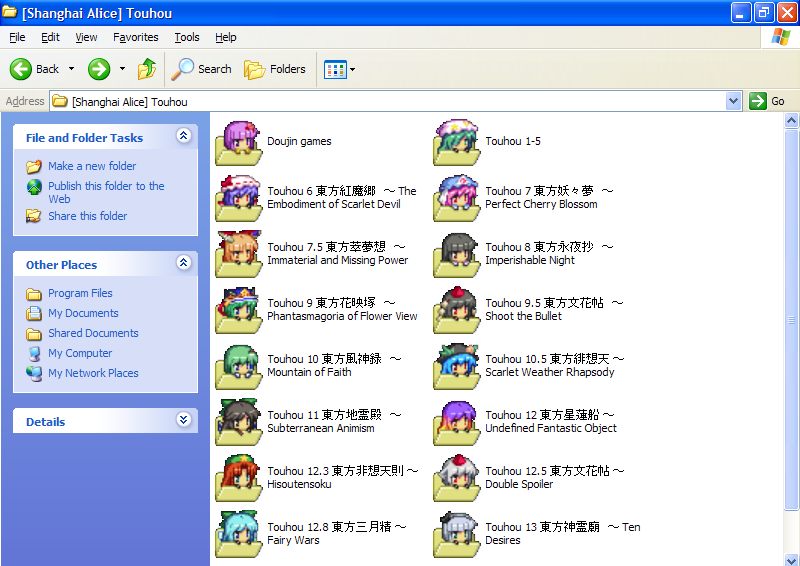The width and height of the screenshot is (800, 566).
Task: Click the 'Subterranean Animism' folder name text
Action: pyautogui.click(x=321, y=428)
